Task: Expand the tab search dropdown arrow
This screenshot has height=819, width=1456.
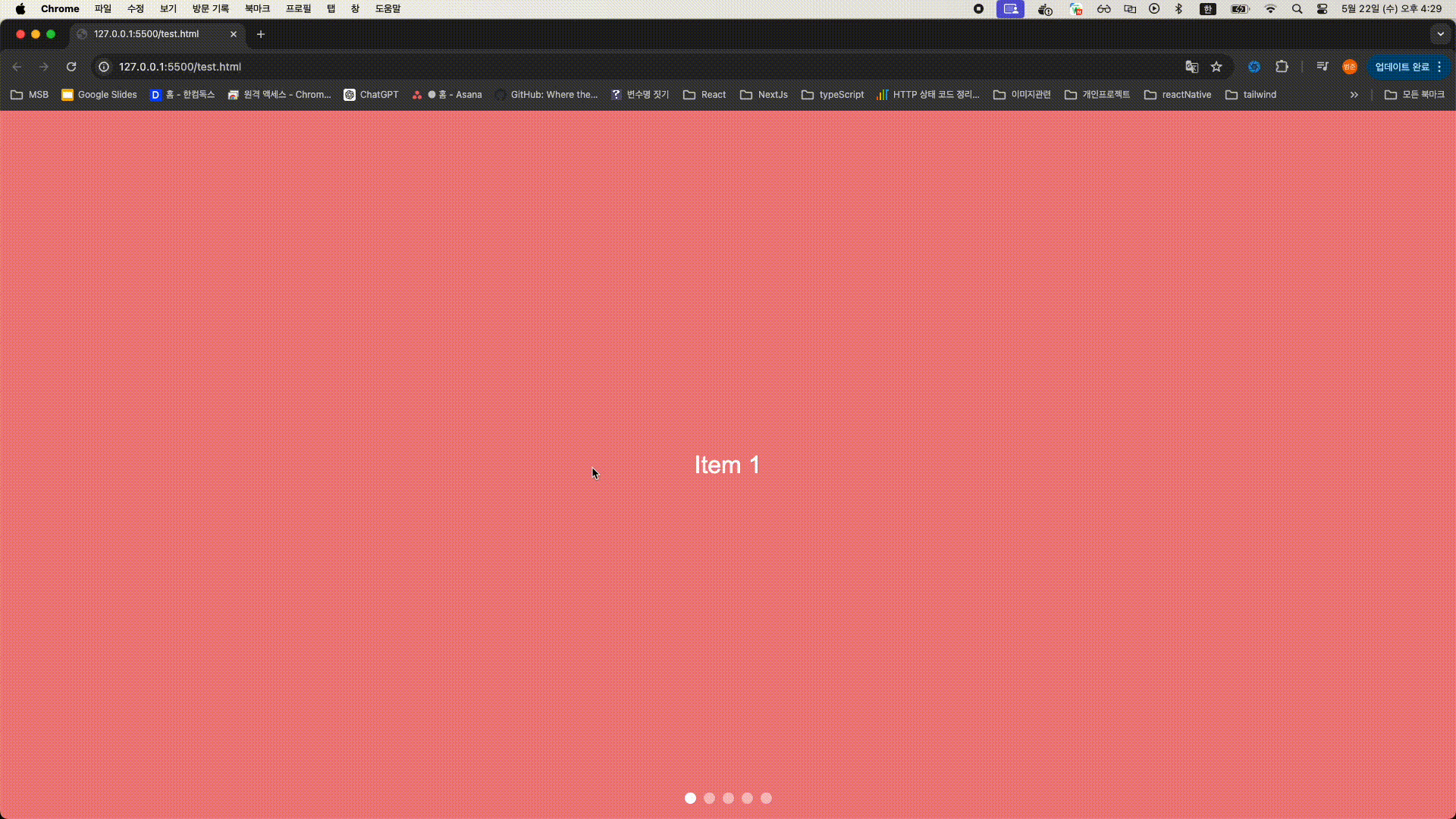Action: (x=1440, y=34)
